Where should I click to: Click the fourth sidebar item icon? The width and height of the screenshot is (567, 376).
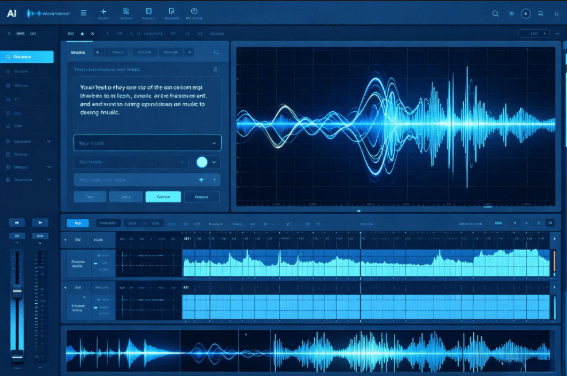pyautogui.click(x=8, y=99)
